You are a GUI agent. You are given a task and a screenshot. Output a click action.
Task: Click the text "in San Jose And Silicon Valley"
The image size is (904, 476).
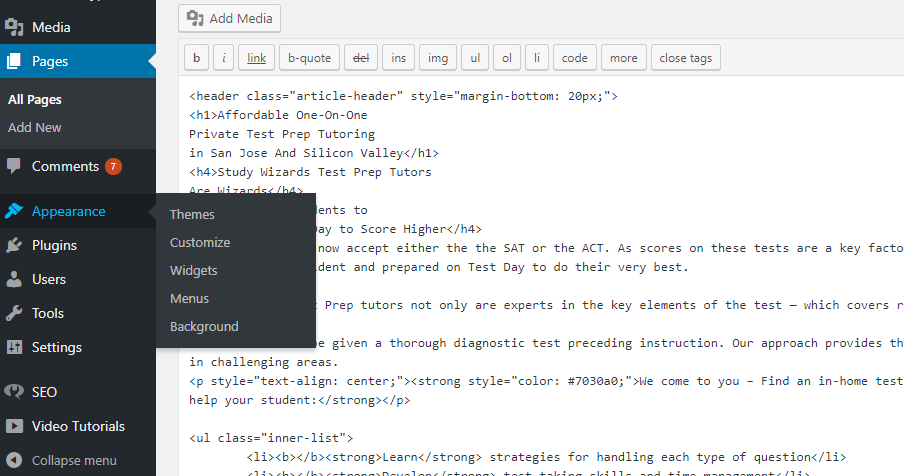point(296,153)
